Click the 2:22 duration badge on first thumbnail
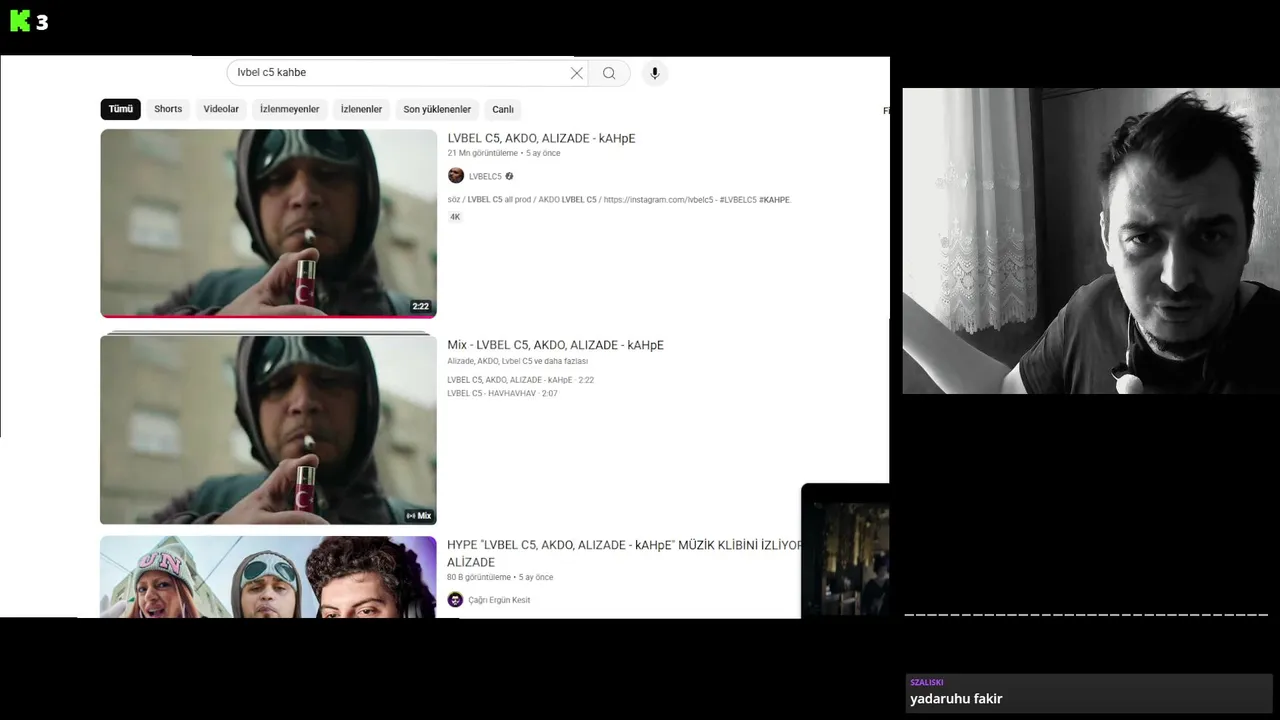The width and height of the screenshot is (1280, 720). [x=420, y=307]
